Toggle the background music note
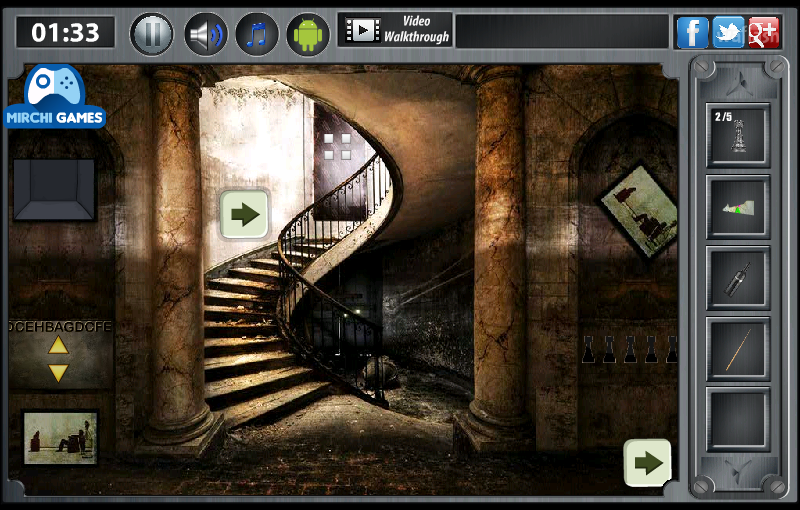The image size is (800, 510). pyautogui.click(x=257, y=34)
